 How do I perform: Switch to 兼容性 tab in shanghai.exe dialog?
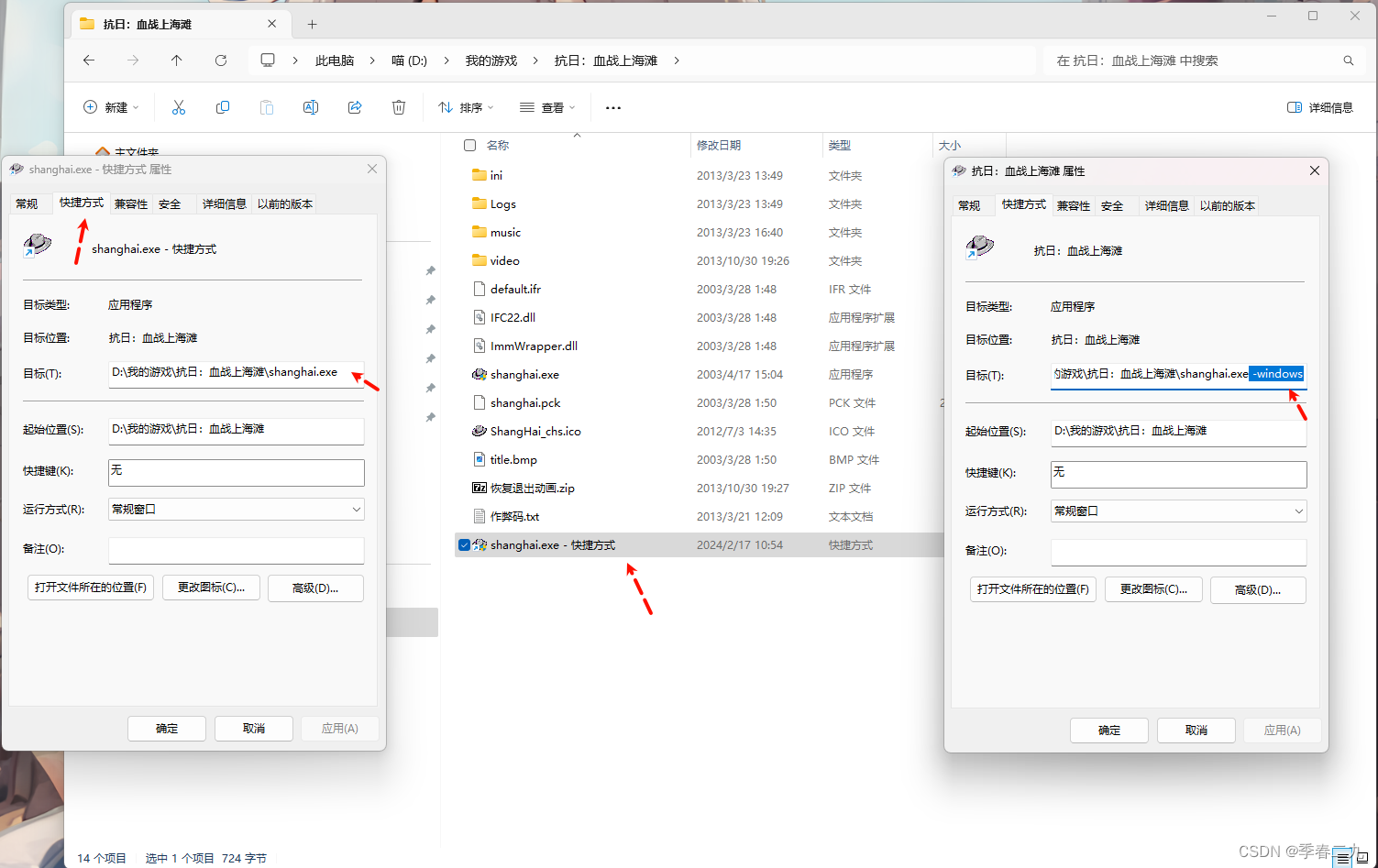tap(131, 203)
